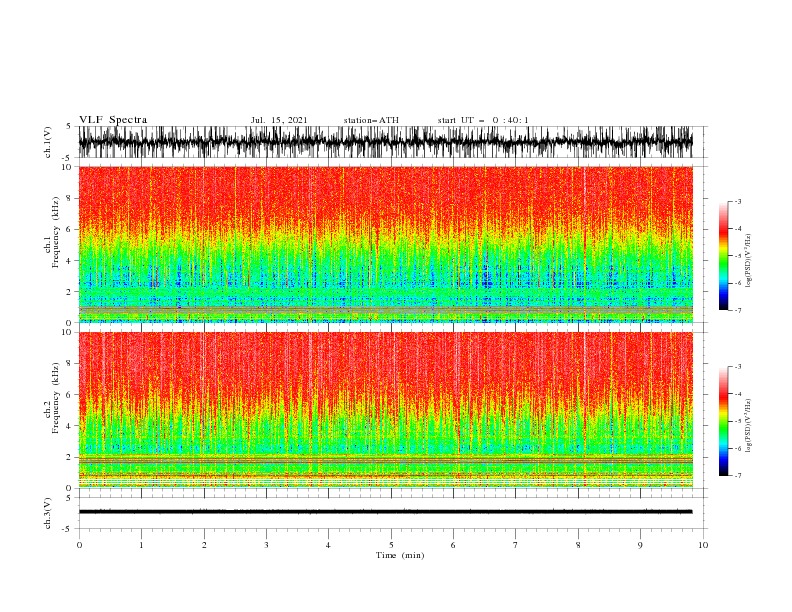Click the "VLF Spectra" title text
Image resolution: width=792 pixels, height=612 pixels.
tap(113, 120)
